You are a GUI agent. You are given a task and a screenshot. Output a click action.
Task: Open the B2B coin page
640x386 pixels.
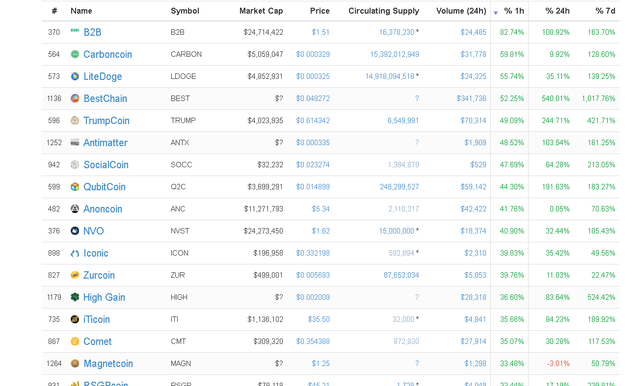click(92, 32)
